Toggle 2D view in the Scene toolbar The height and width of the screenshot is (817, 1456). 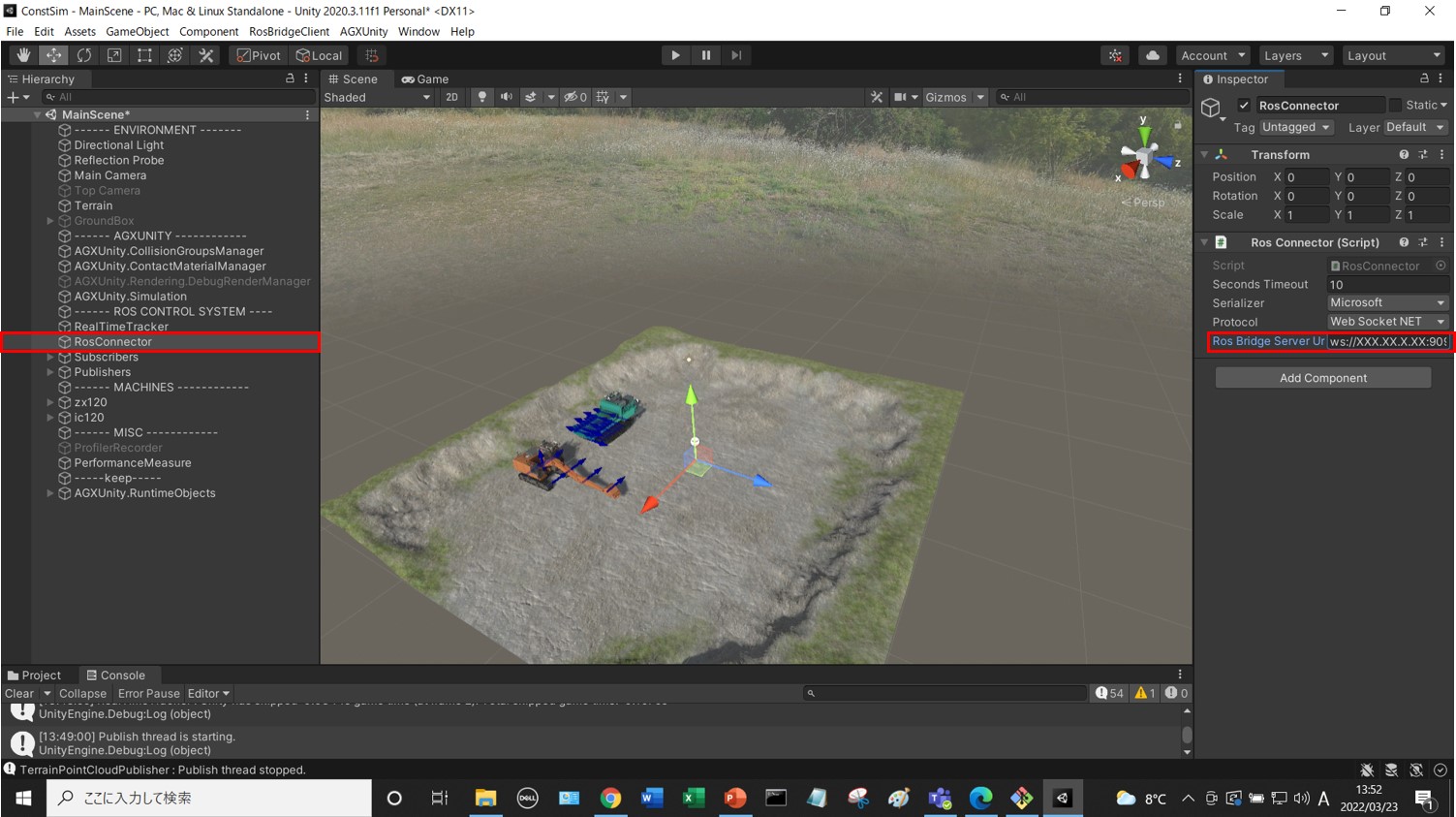coord(451,97)
